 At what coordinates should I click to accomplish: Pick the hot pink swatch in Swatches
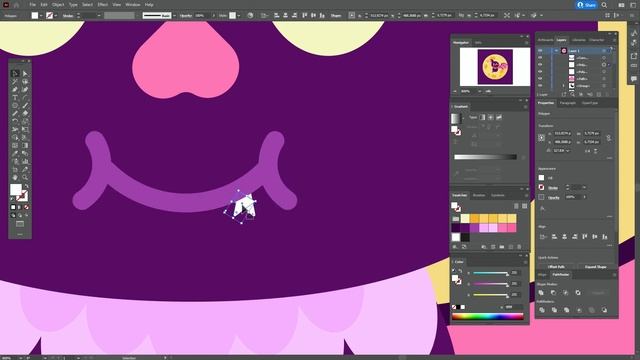click(x=512, y=228)
